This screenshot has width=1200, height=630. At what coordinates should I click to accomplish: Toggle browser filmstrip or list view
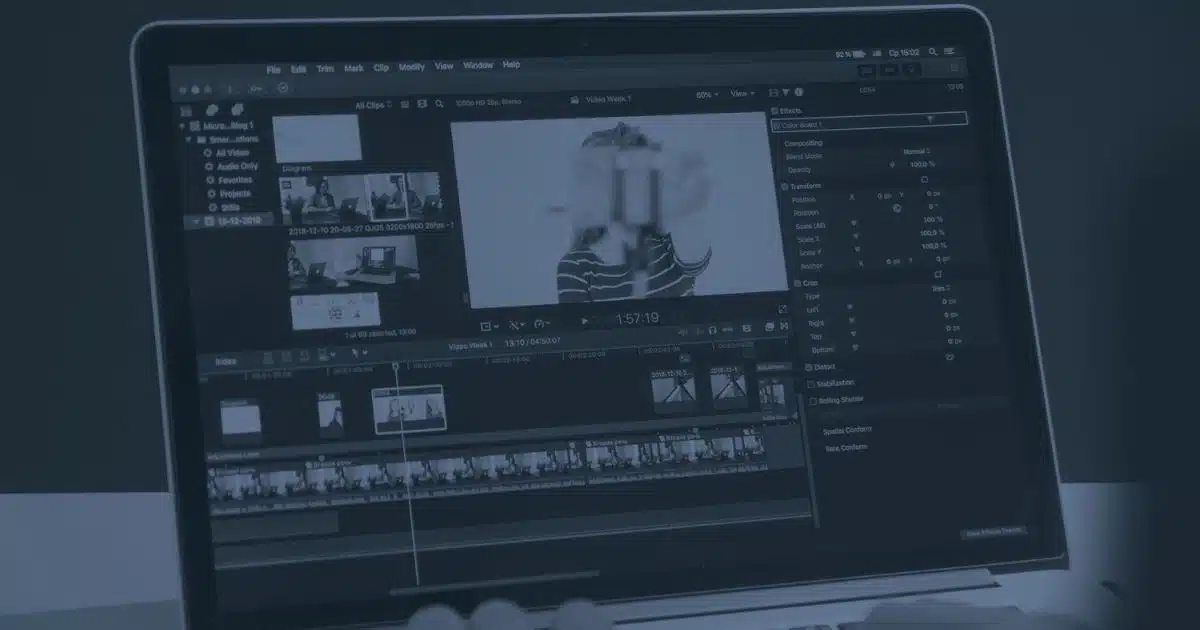pos(405,104)
